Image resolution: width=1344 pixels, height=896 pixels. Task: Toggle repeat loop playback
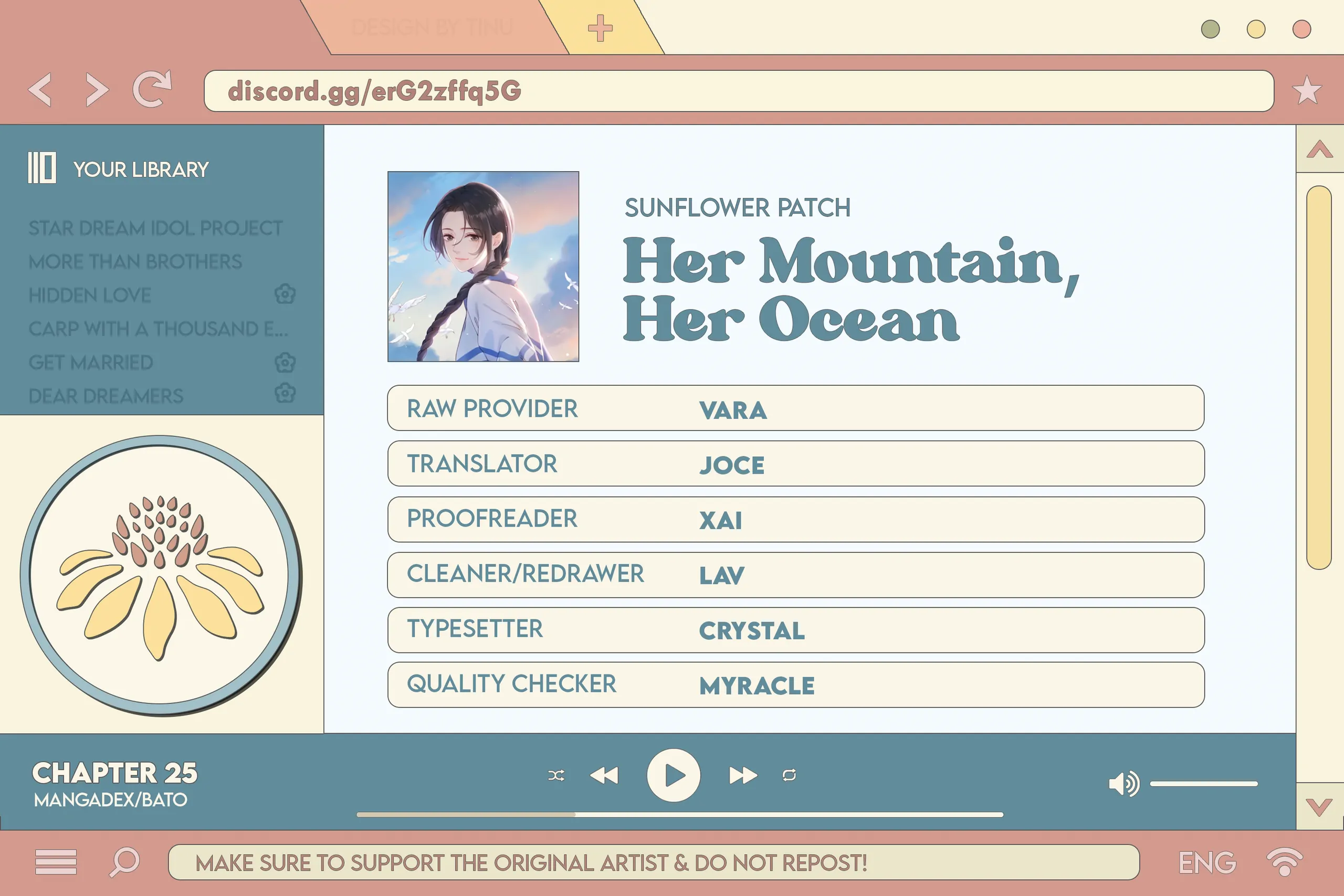[x=789, y=775]
